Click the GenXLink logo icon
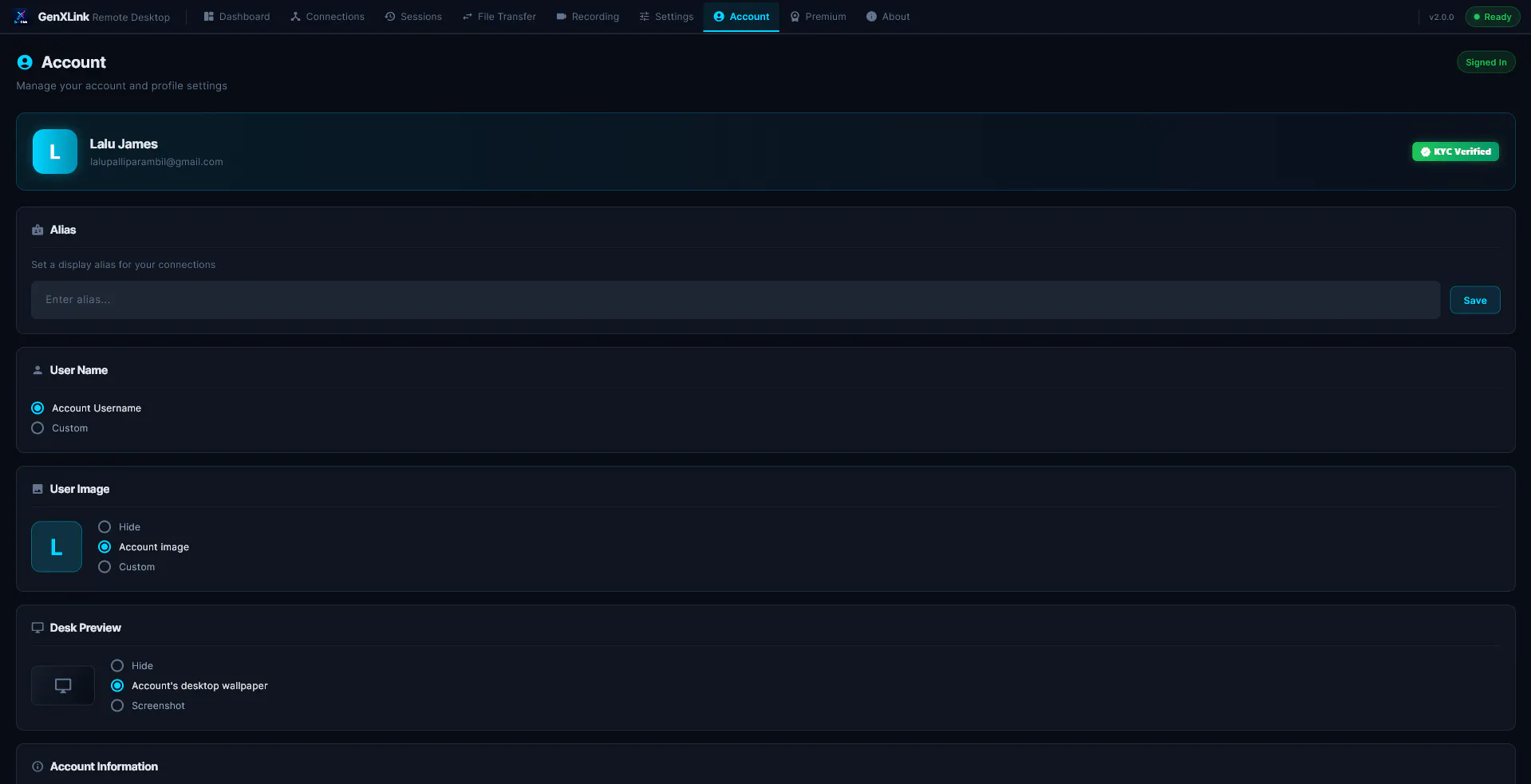The width and height of the screenshot is (1531, 784). coord(21,17)
